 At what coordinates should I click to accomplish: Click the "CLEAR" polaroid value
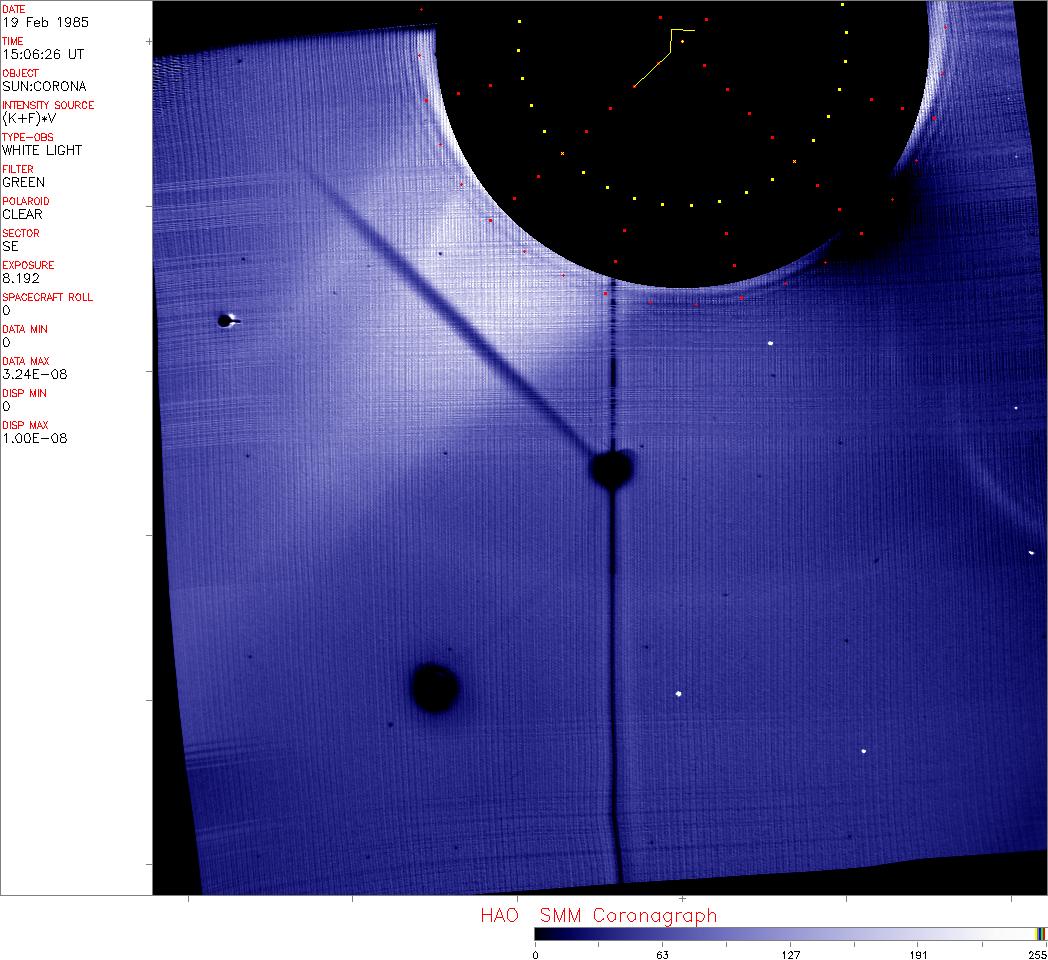(23, 214)
